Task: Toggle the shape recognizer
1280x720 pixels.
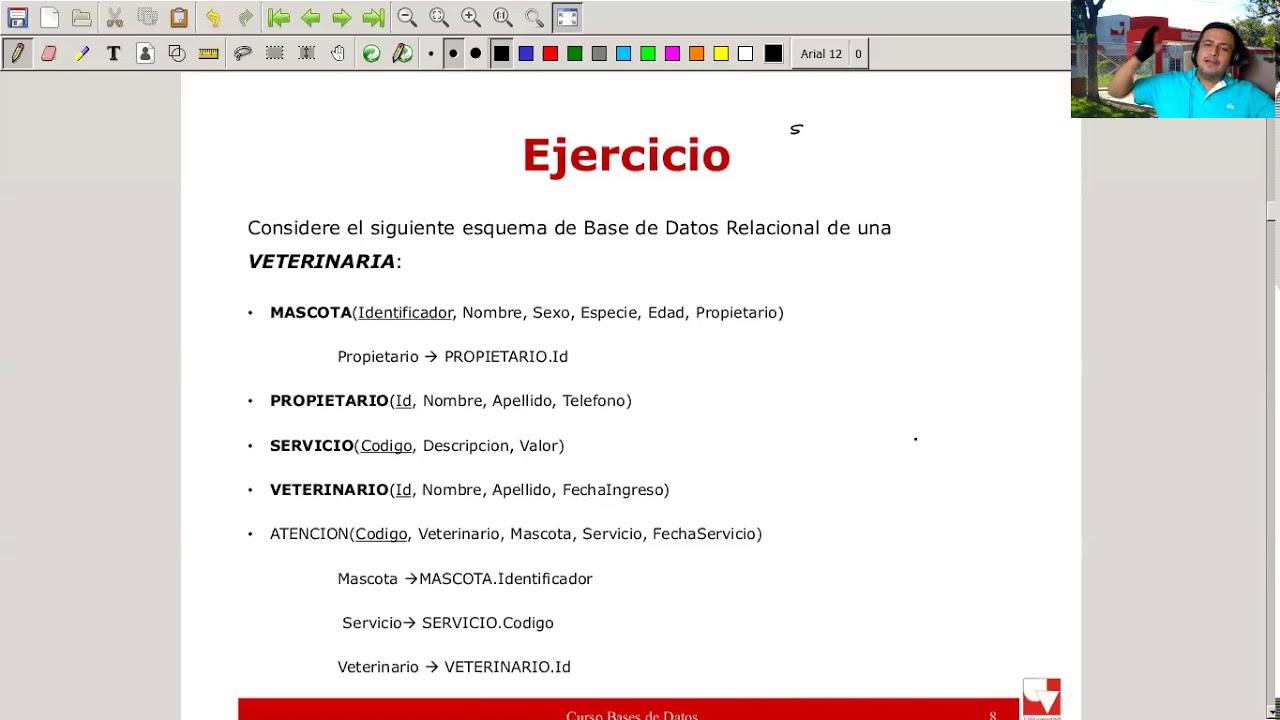Action: point(177,54)
